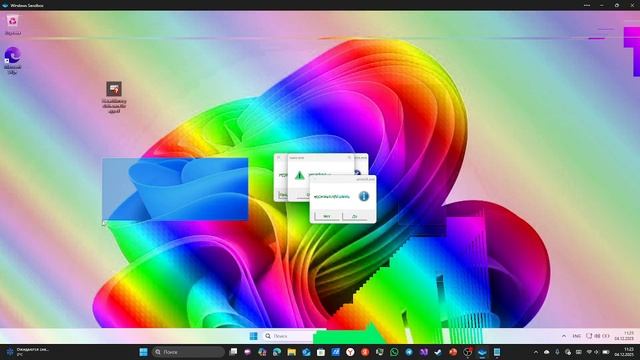Screen dimensions: 640x360
Task: Open the host Start button in the dark taskbar
Action: click(x=143, y=352)
